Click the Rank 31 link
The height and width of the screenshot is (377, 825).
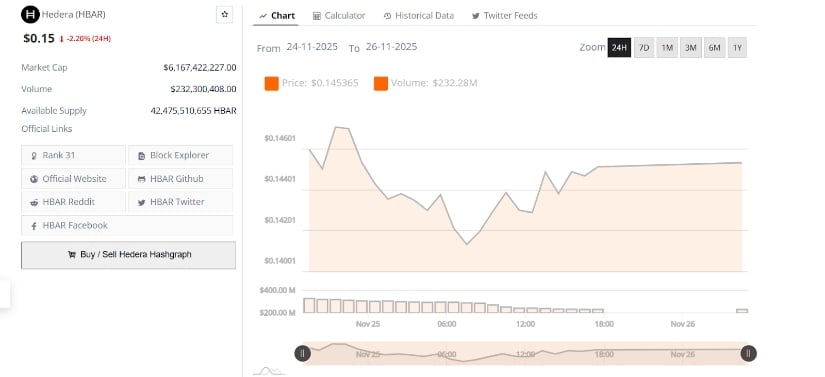click(74, 156)
